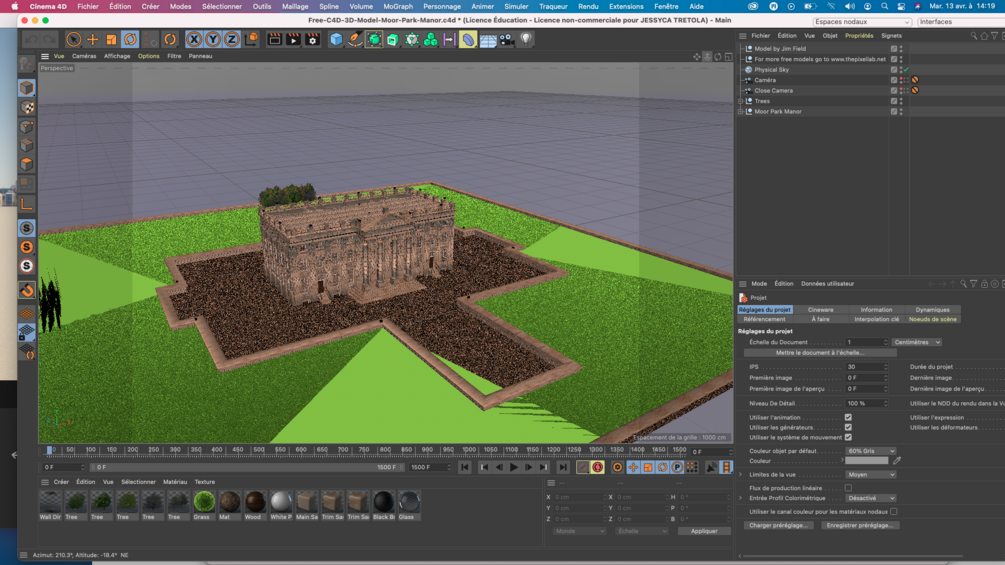Screen dimensions: 1005x565
Task: Open the Moyen view limits dropdown
Action: coord(870,475)
